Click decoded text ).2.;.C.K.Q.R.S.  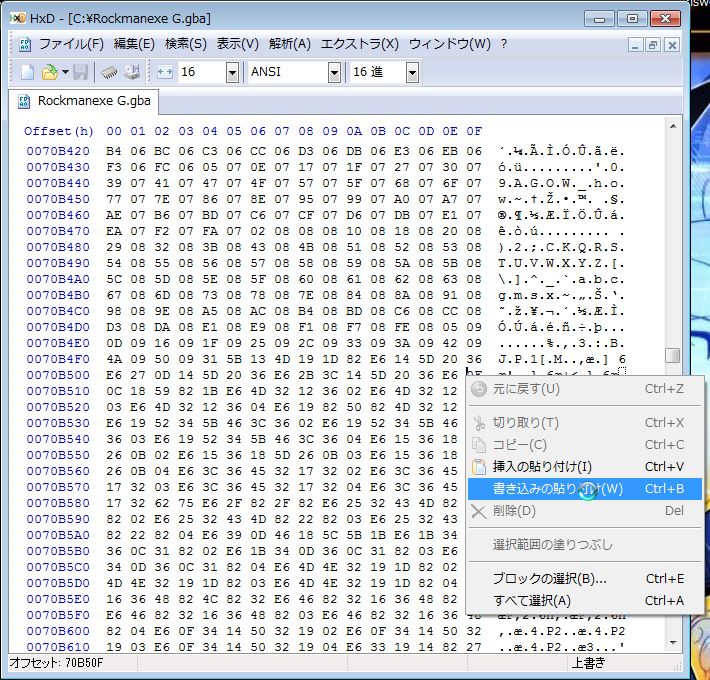click(x=561, y=247)
